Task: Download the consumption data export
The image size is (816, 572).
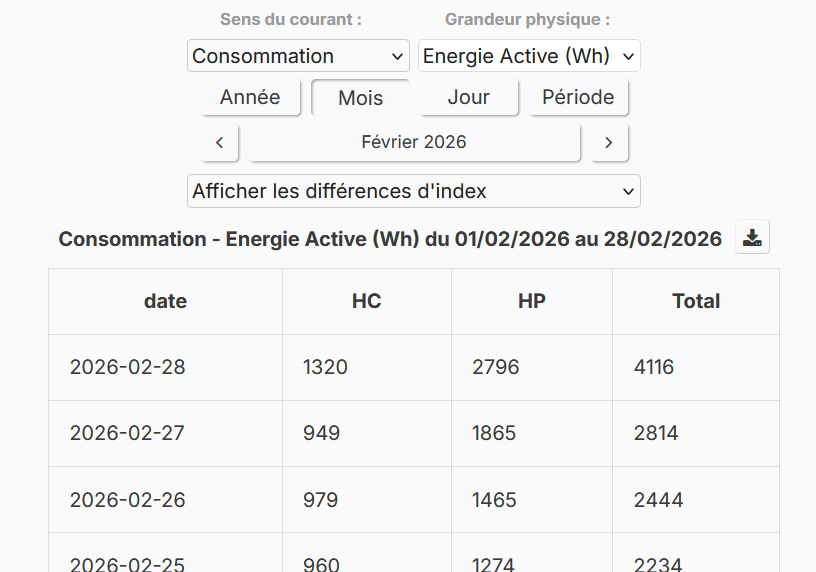Action: [x=752, y=238]
